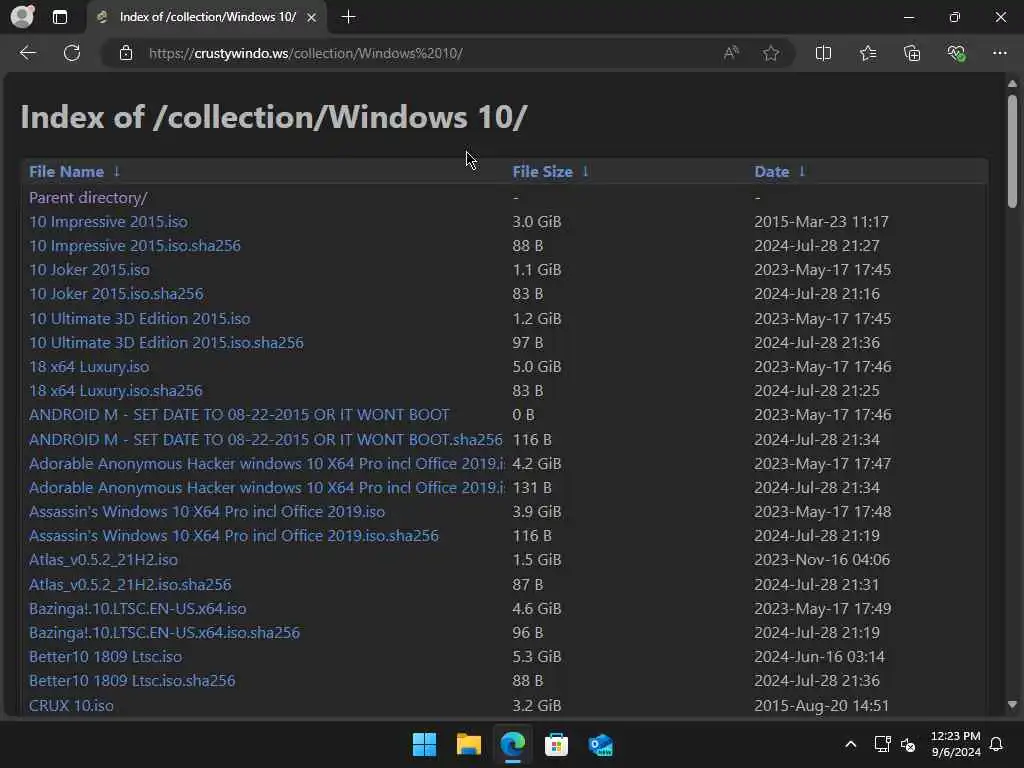Click the muted volume tray icon
Viewport: 1024px width, 768px height.
pyautogui.click(x=908, y=744)
